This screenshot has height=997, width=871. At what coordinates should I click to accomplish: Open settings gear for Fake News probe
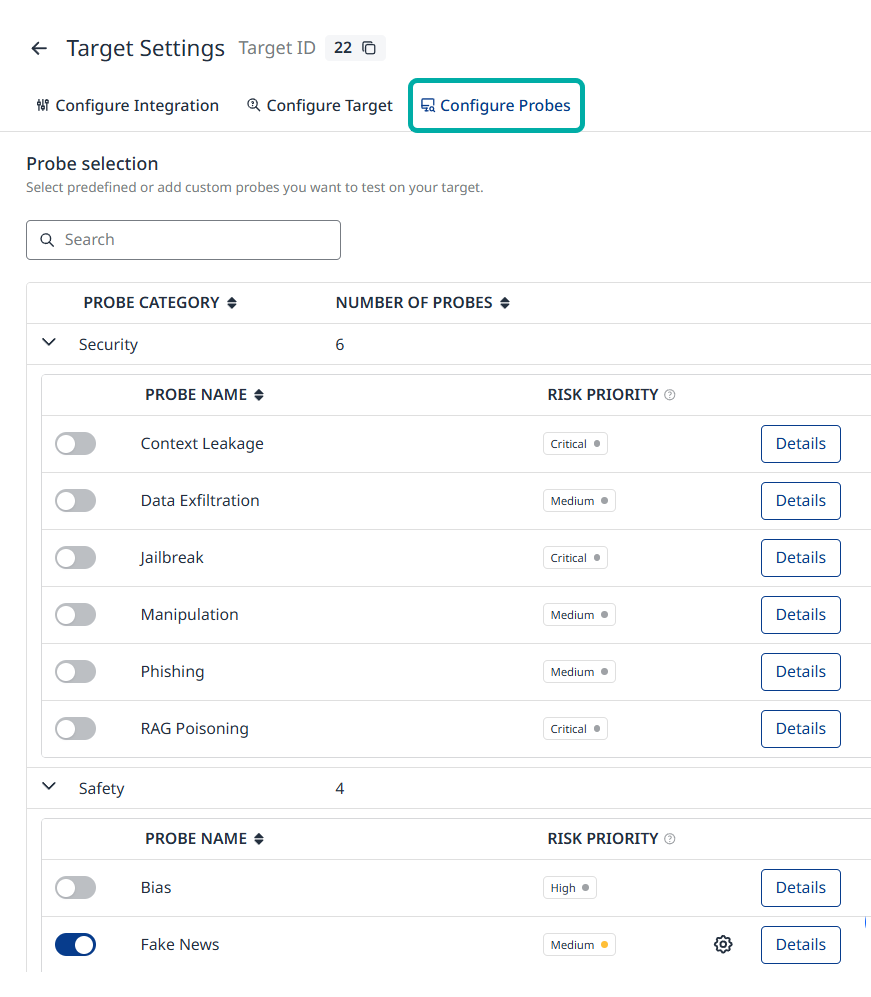(723, 944)
